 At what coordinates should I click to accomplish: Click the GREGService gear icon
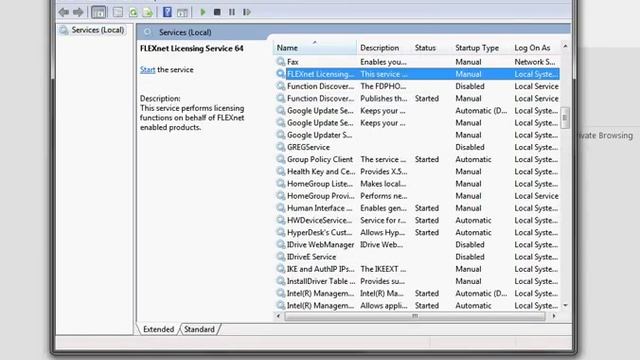click(281, 147)
